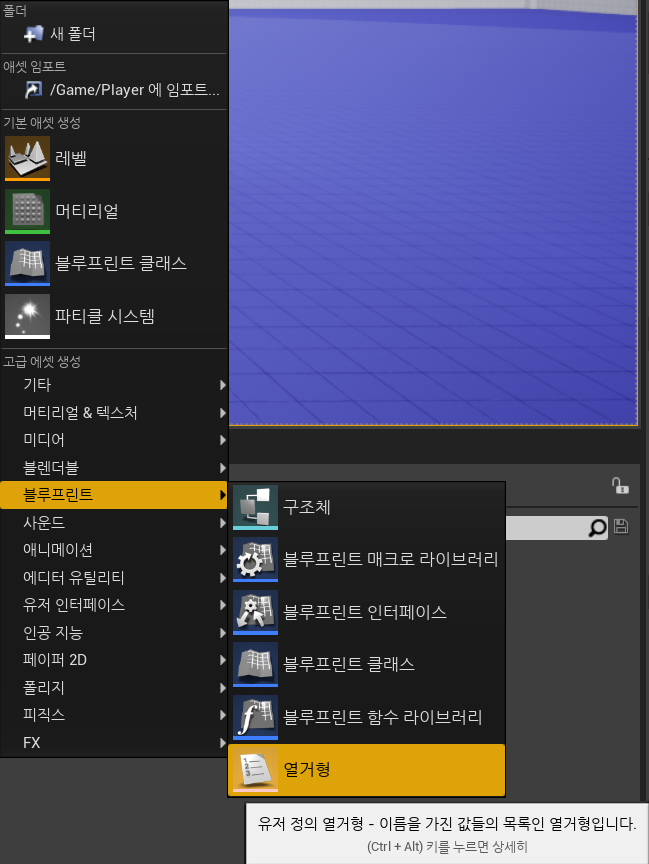Expand the 블렌더블 submenu arrow
This screenshot has width=649, height=864.
click(223, 467)
